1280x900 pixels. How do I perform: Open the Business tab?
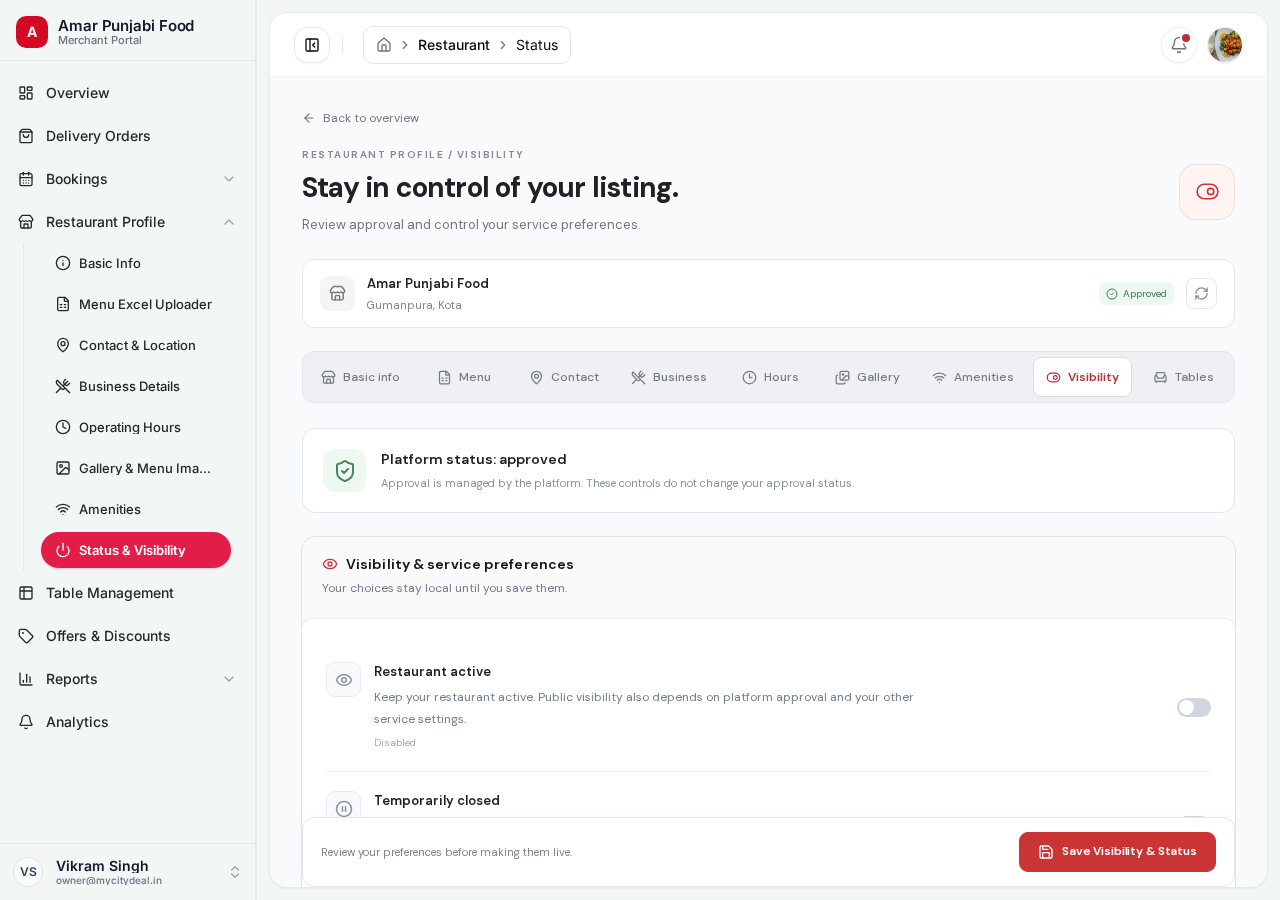(669, 377)
